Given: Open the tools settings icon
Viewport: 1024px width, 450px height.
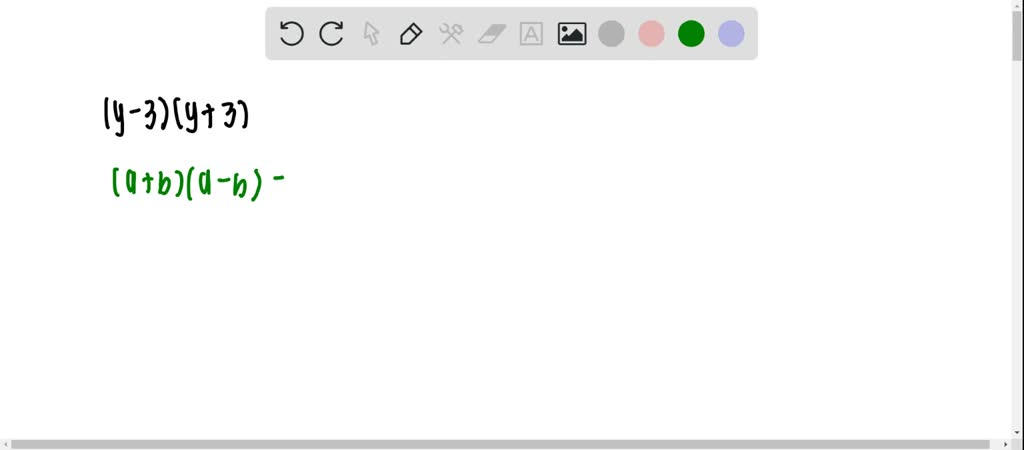Looking at the screenshot, I should click(x=451, y=33).
